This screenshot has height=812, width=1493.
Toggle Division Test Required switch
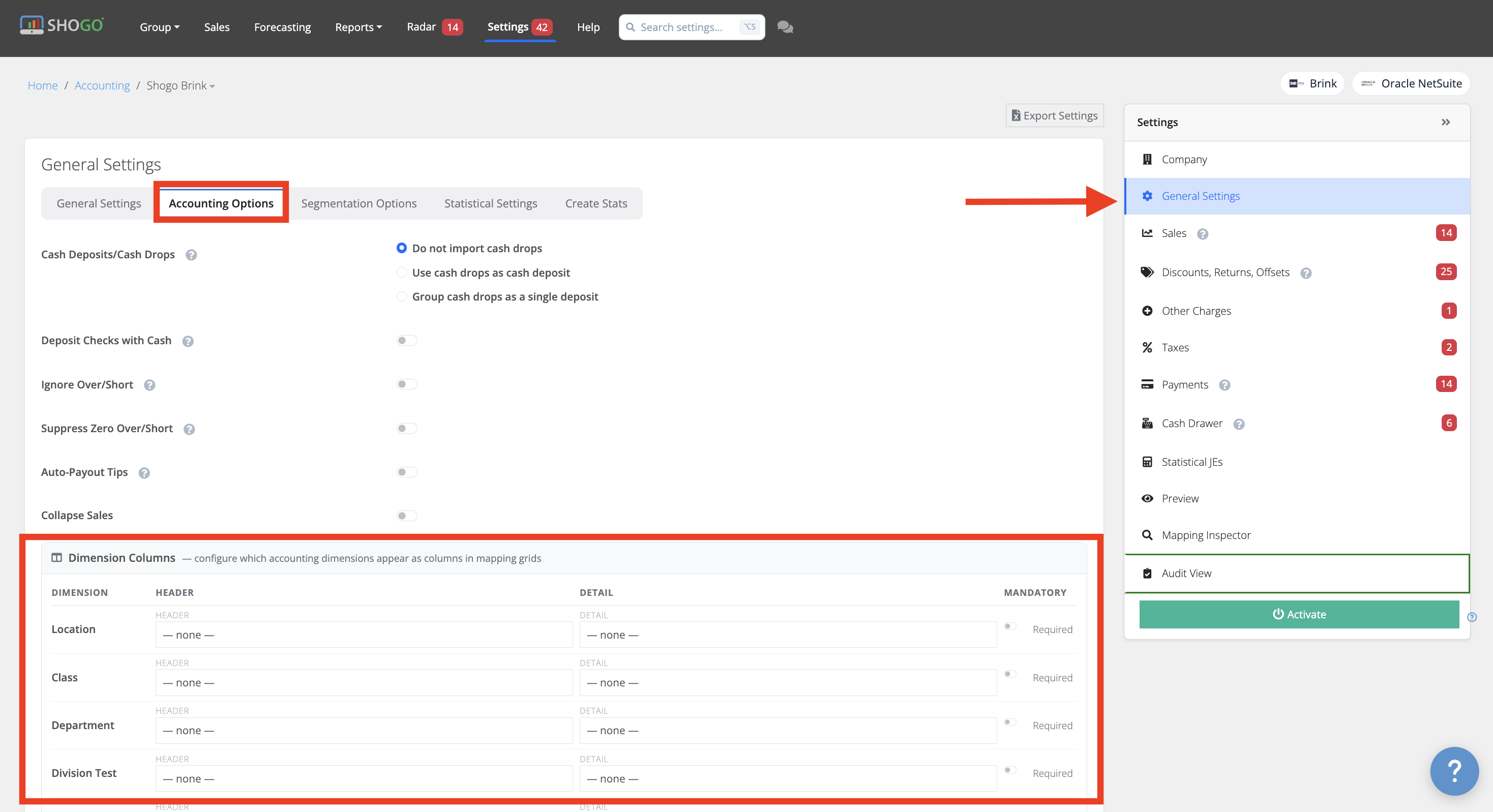tap(1010, 770)
